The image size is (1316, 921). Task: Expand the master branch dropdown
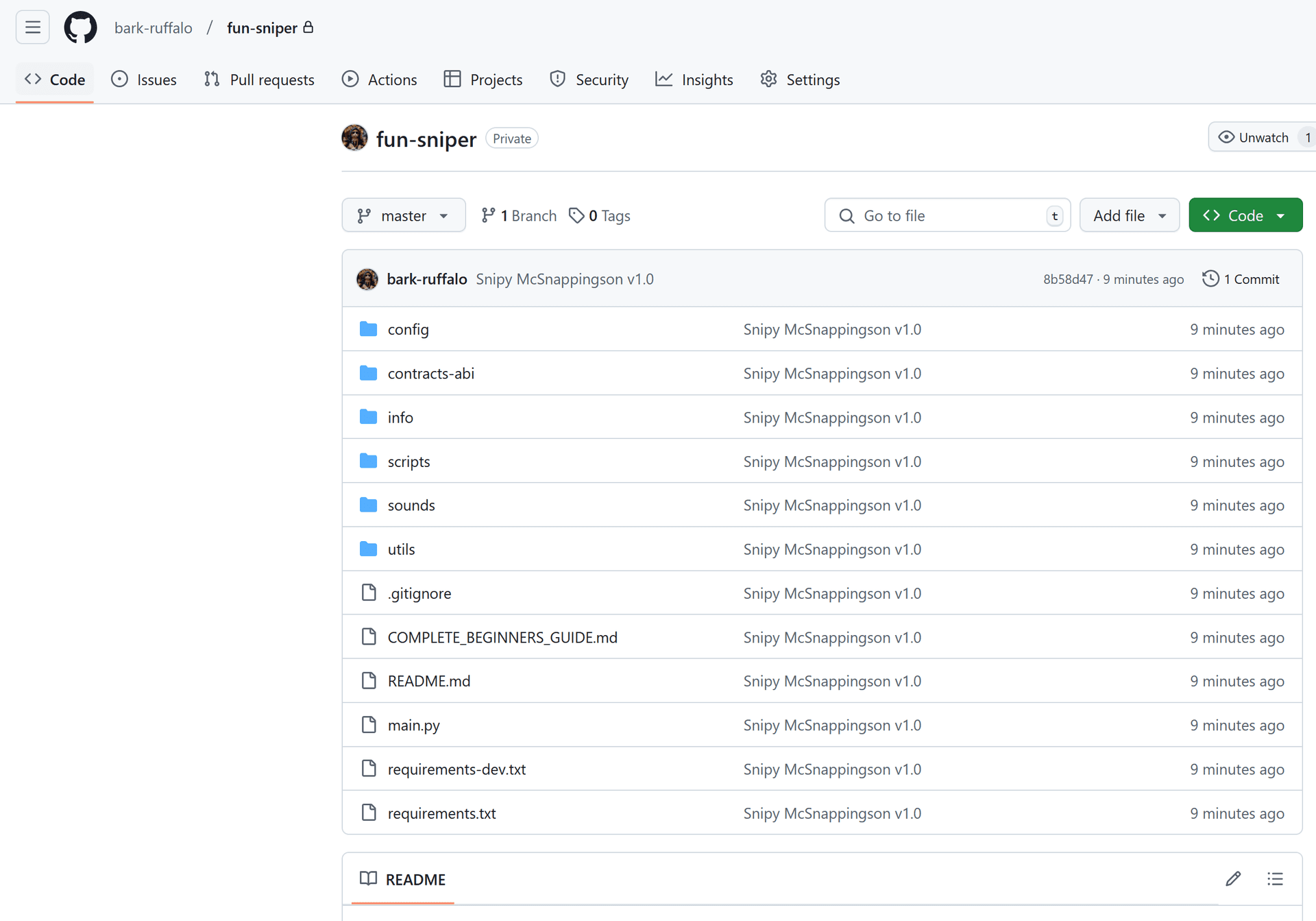[x=403, y=215]
